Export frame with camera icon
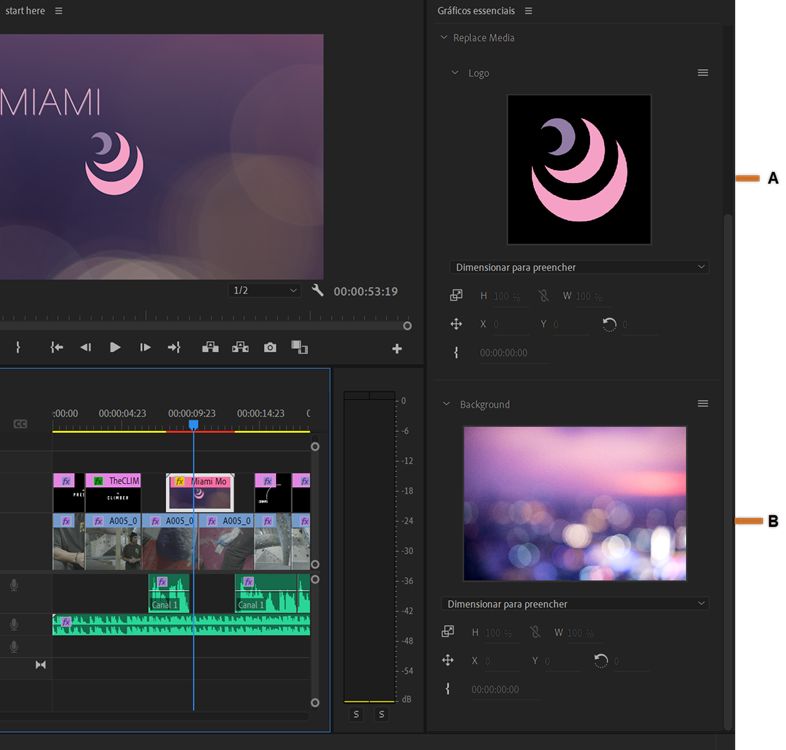 (270, 347)
